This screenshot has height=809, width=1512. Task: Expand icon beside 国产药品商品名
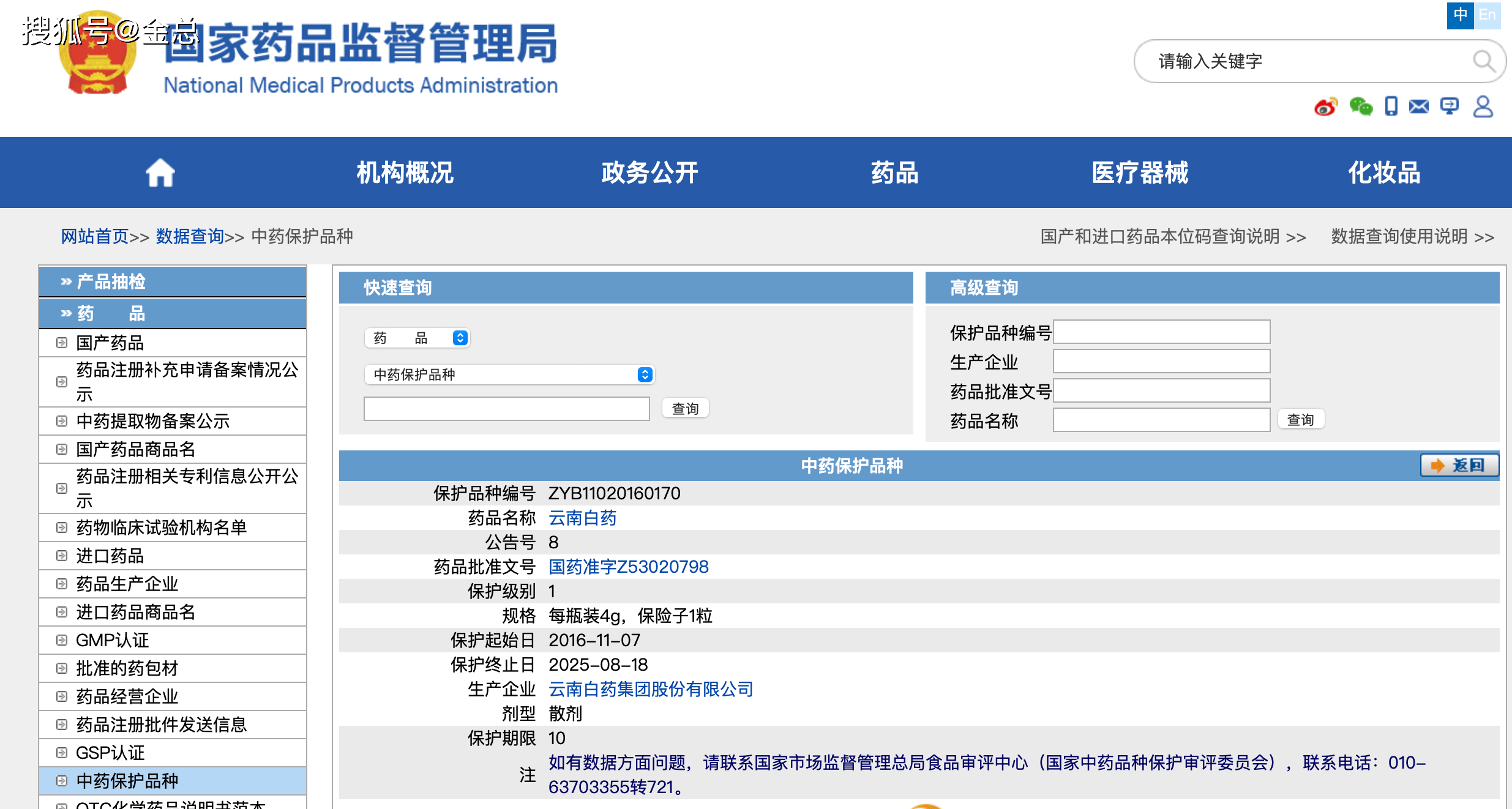click(61, 449)
